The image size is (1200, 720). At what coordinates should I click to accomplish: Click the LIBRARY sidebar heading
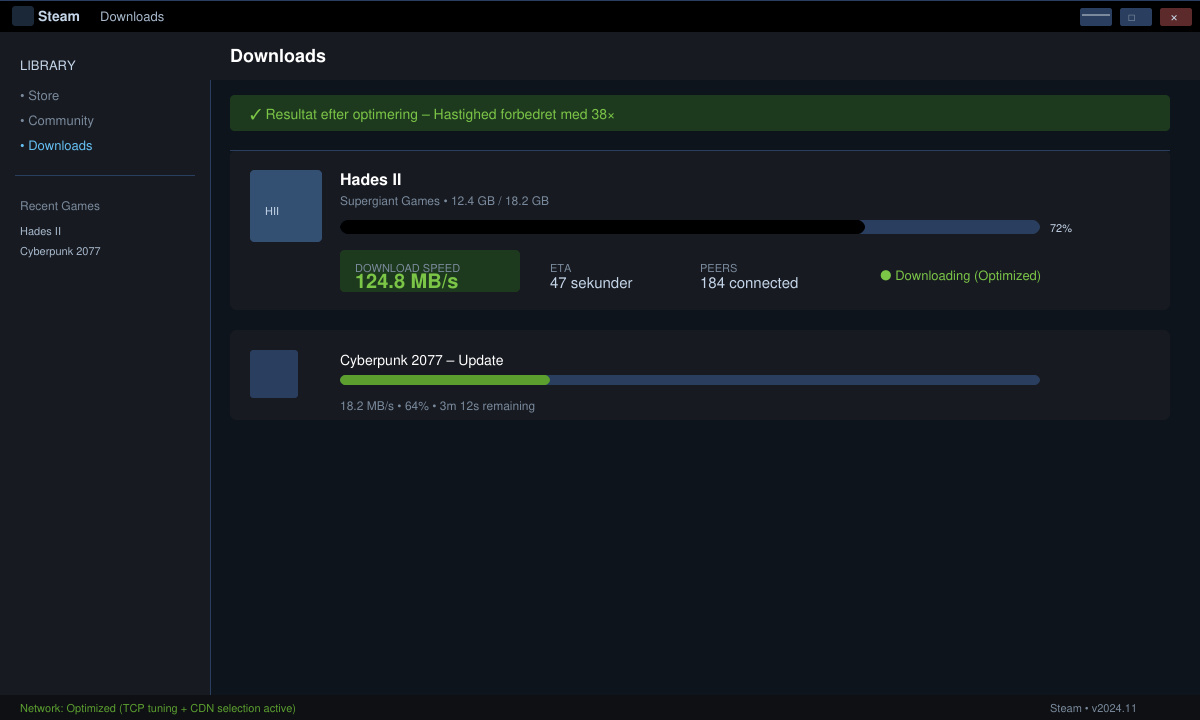[x=48, y=66]
